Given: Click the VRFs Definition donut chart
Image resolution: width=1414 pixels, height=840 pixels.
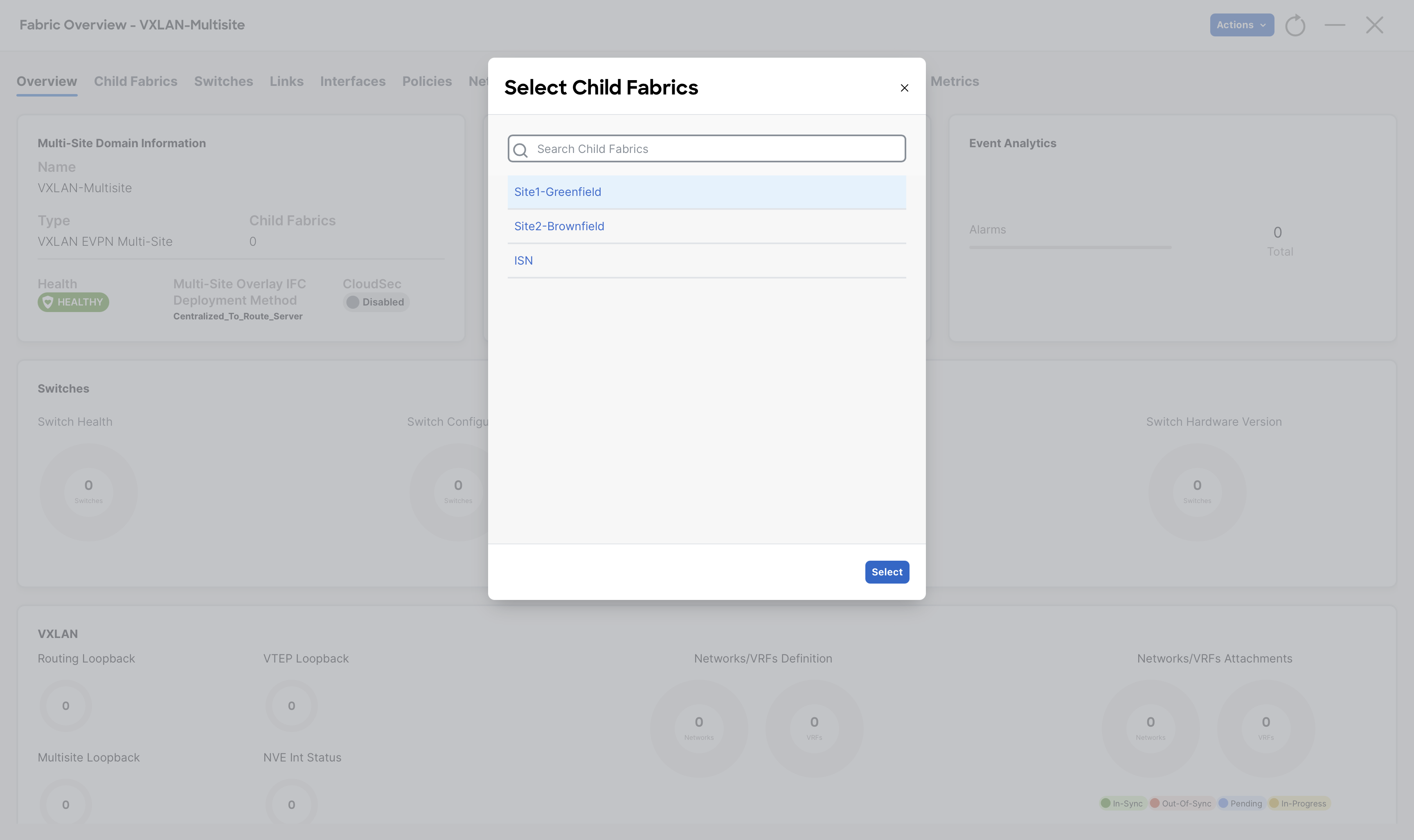Looking at the screenshot, I should click(x=814, y=728).
